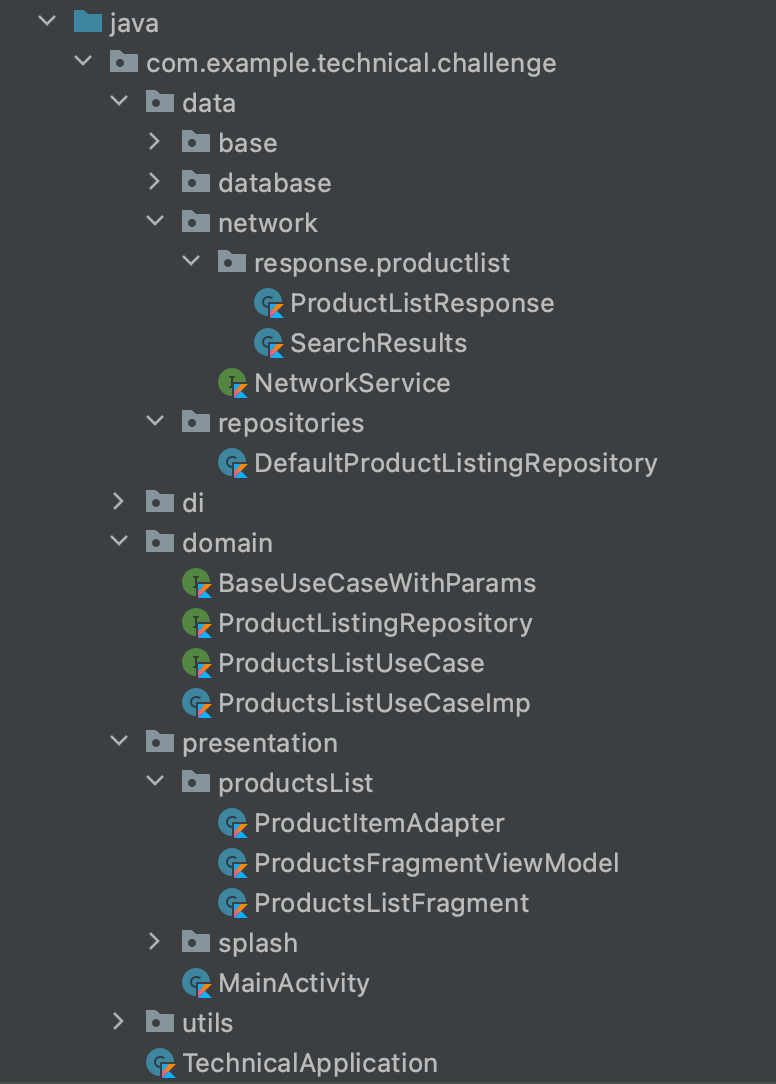Click the ProductItemAdapter class icon
Image resolution: width=776 pixels, height=1084 pixels.
coord(232,823)
